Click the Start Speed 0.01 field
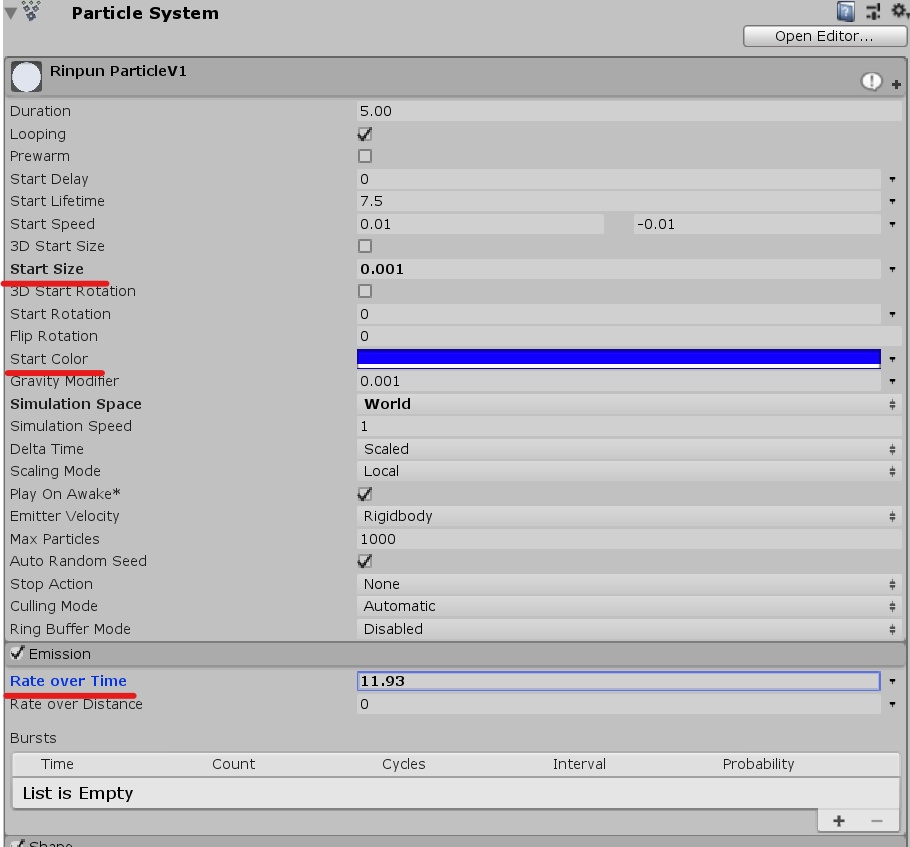 (x=481, y=224)
